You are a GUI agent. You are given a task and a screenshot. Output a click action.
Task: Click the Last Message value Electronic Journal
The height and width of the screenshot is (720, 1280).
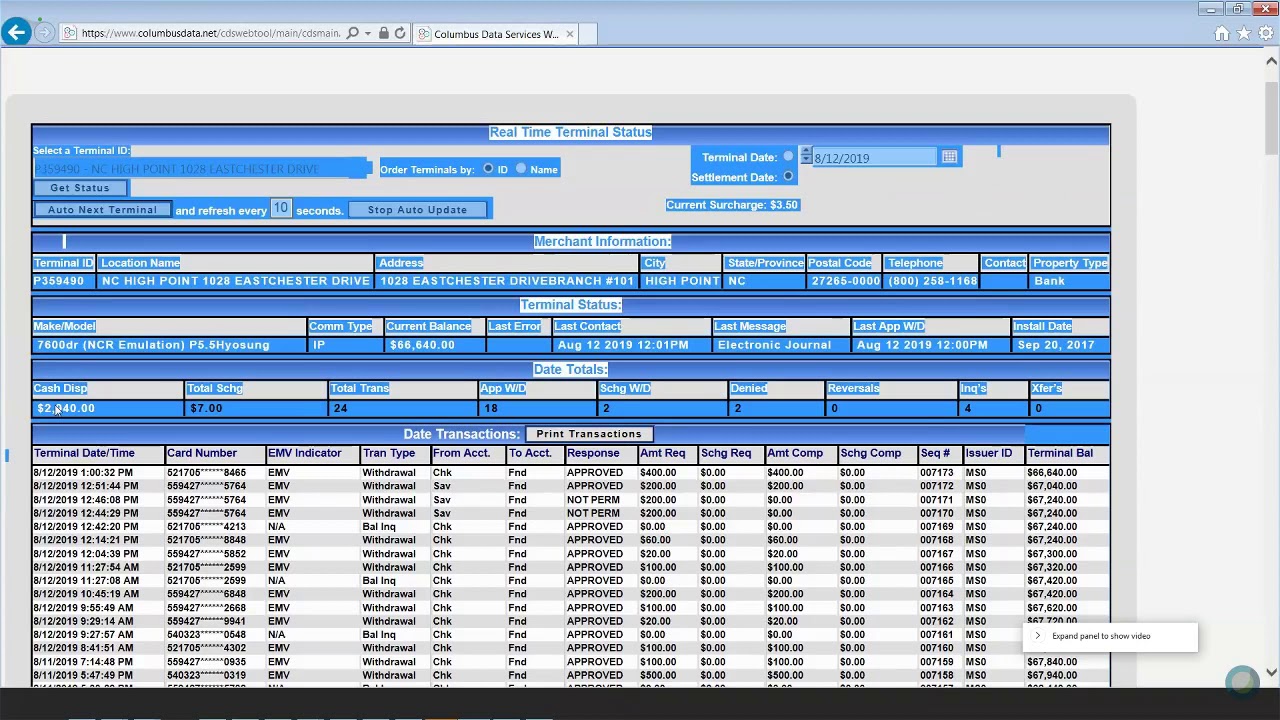coord(774,345)
